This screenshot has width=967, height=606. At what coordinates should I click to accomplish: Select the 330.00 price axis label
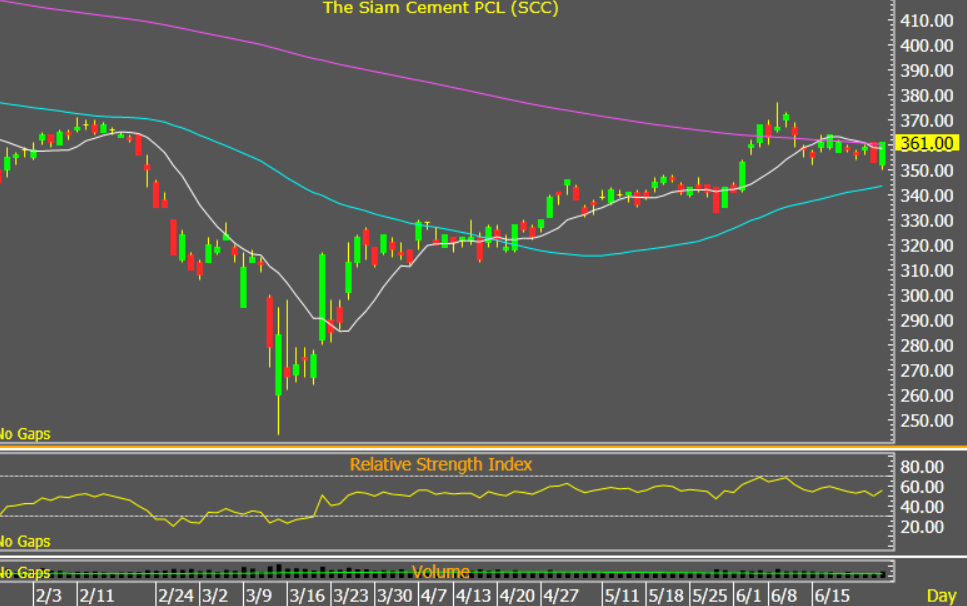(927, 221)
